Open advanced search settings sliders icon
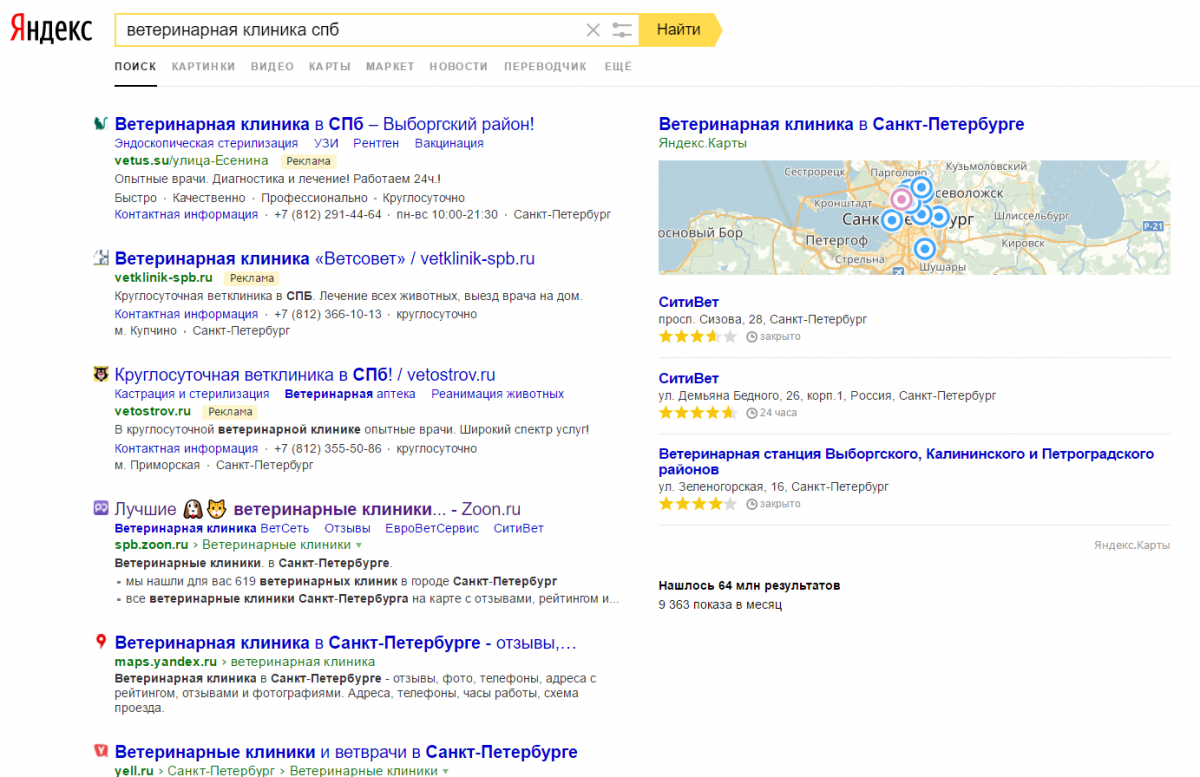Image resolution: width=1200 pixels, height=777 pixels. [622, 30]
